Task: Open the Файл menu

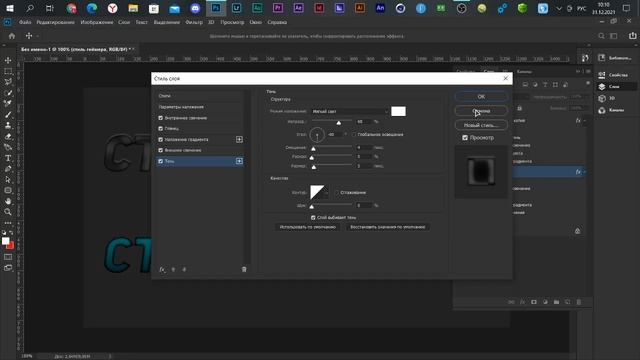Action: coord(25,22)
